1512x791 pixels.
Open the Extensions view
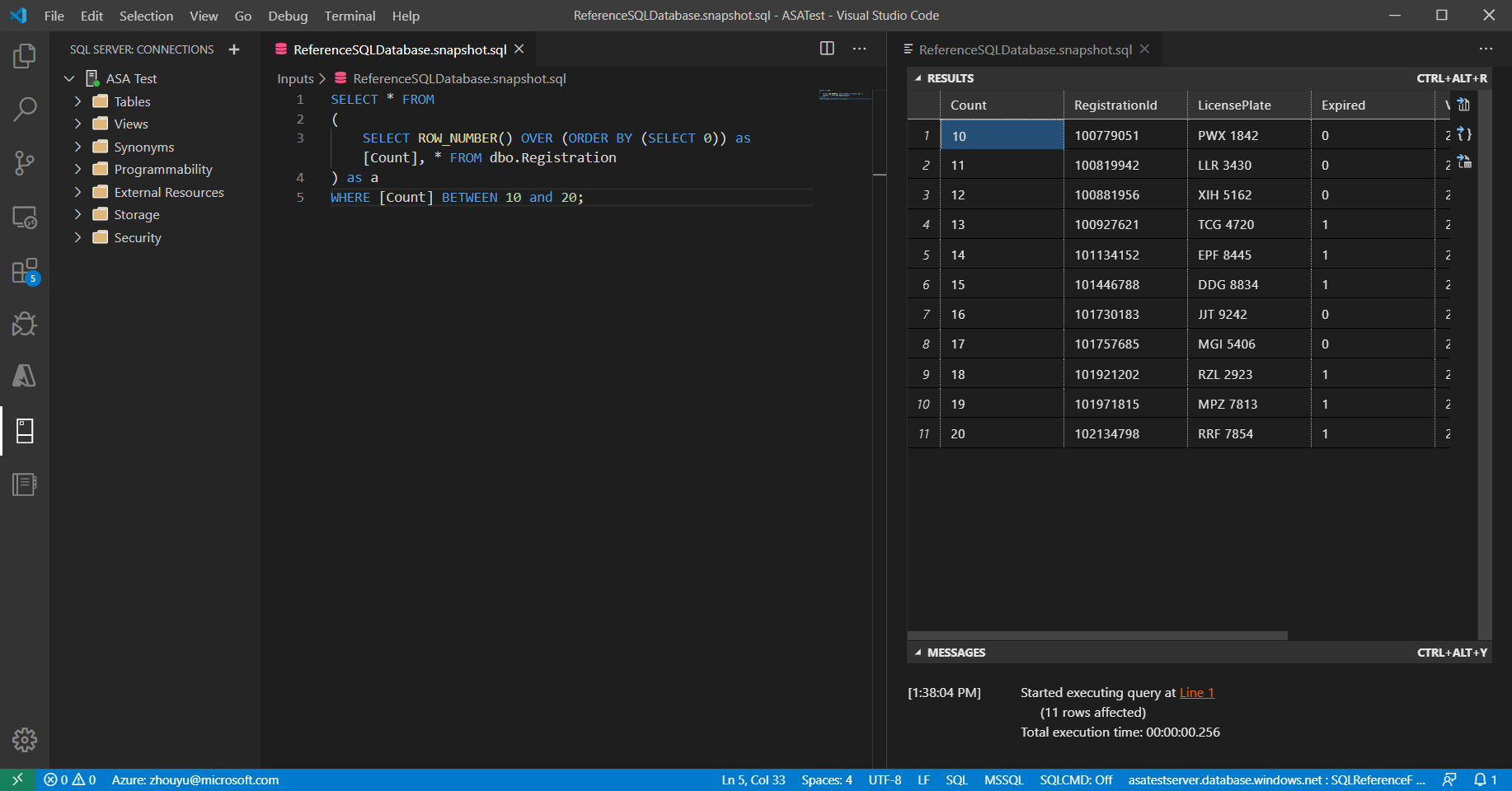25,270
